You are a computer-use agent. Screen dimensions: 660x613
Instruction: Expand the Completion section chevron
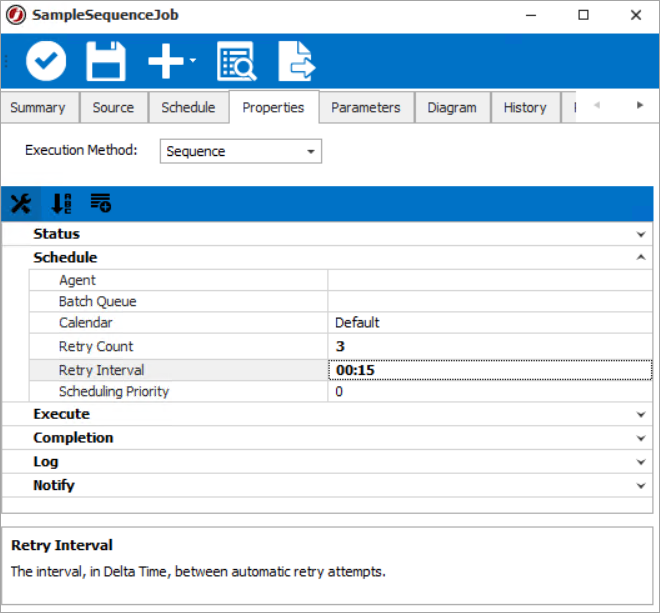[x=641, y=438]
